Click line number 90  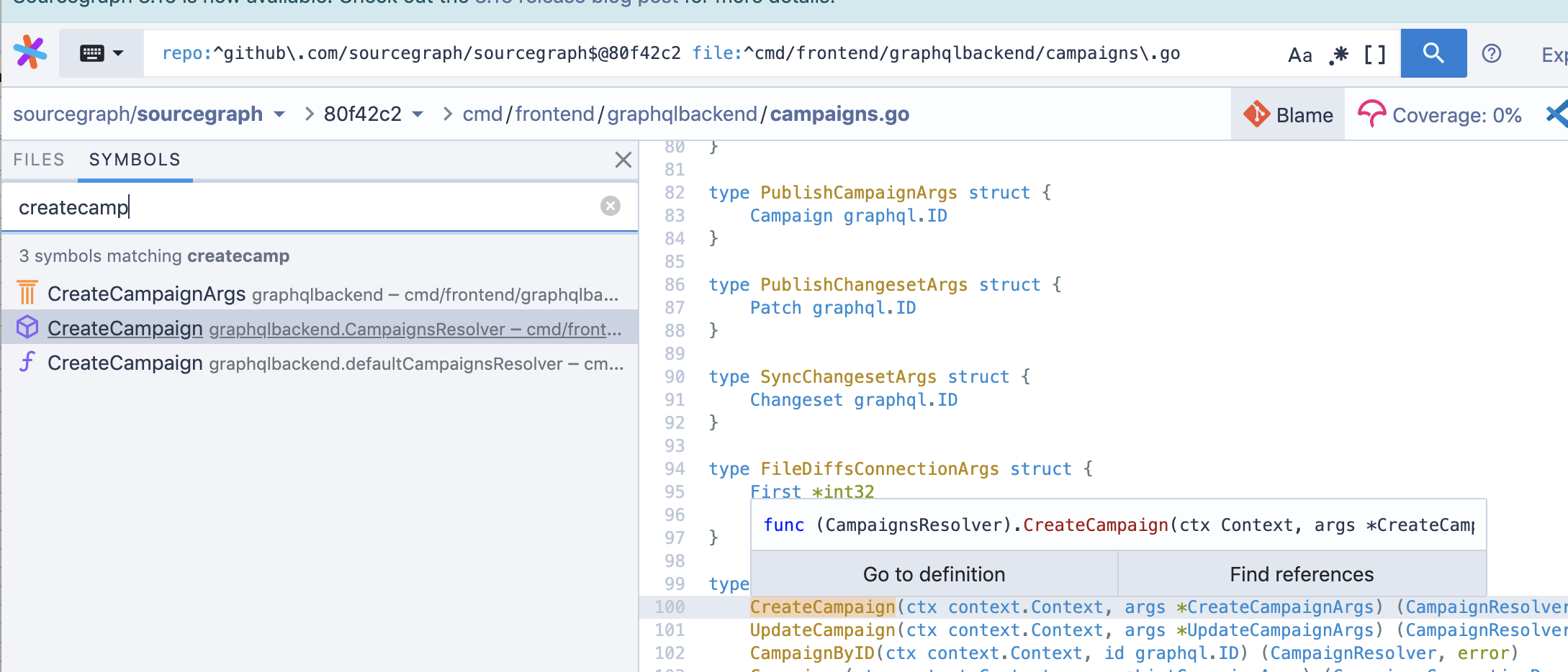click(675, 377)
